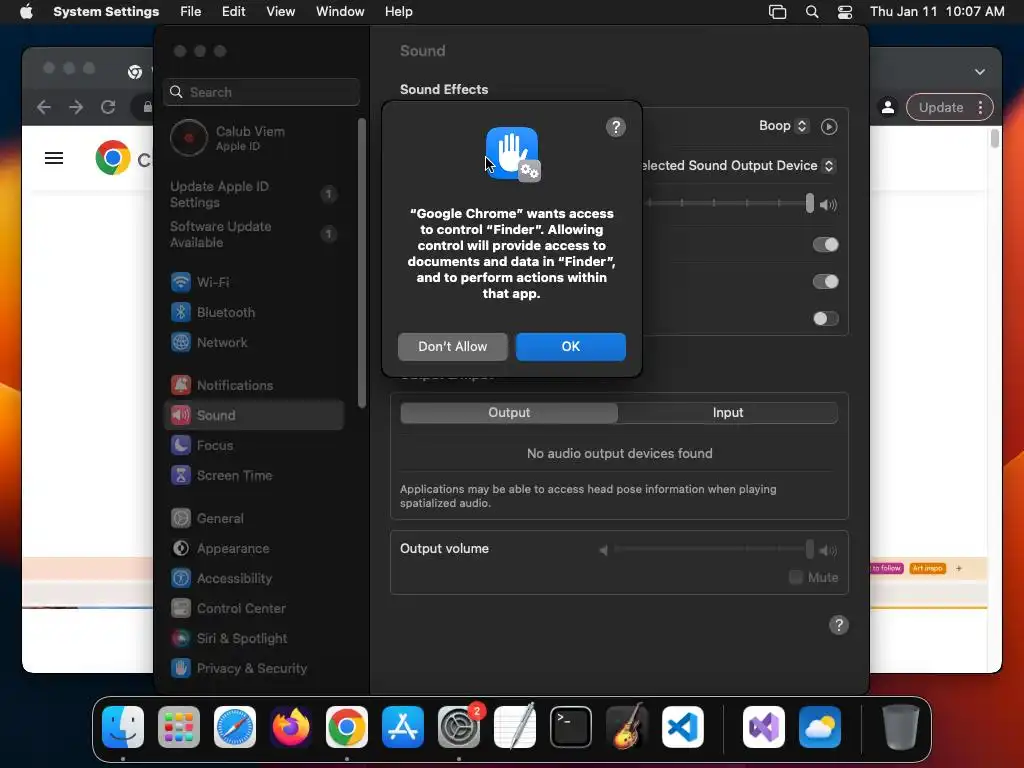
Task: Turn off the second Sound Effects switch
Action: coord(825,281)
